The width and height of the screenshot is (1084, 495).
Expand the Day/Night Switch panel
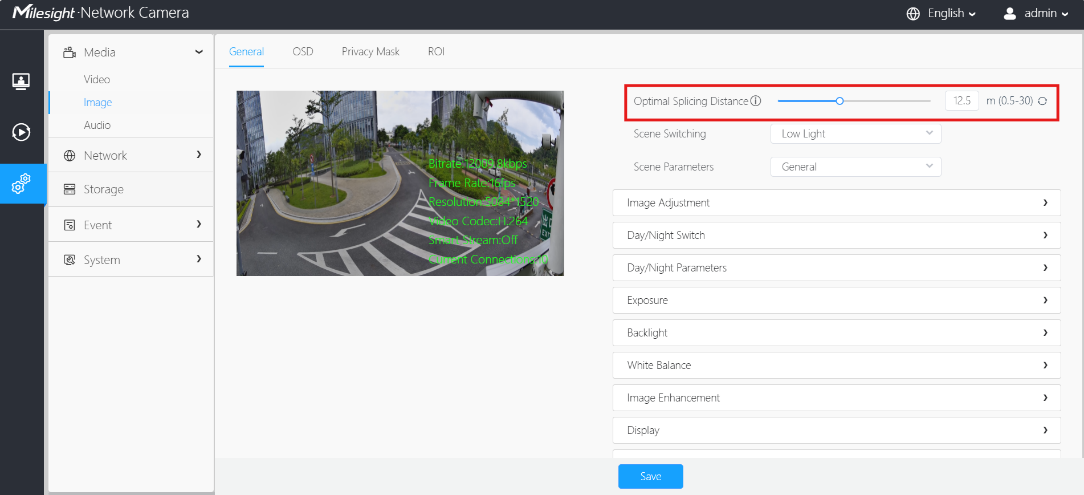point(837,235)
